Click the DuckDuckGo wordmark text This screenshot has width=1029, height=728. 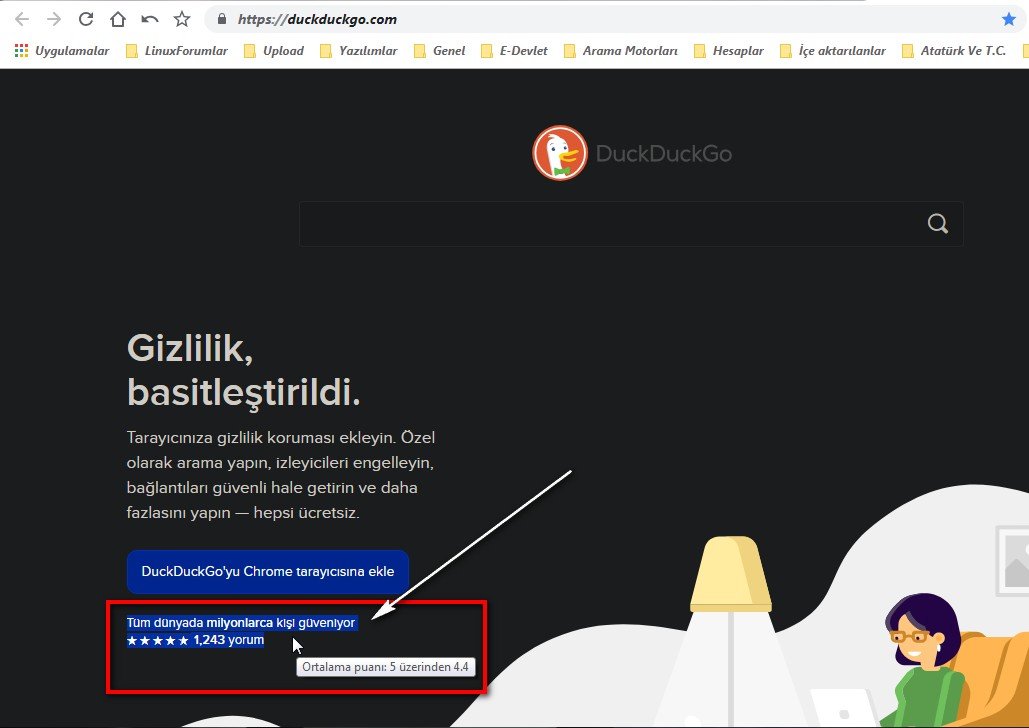click(x=663, y=154)
